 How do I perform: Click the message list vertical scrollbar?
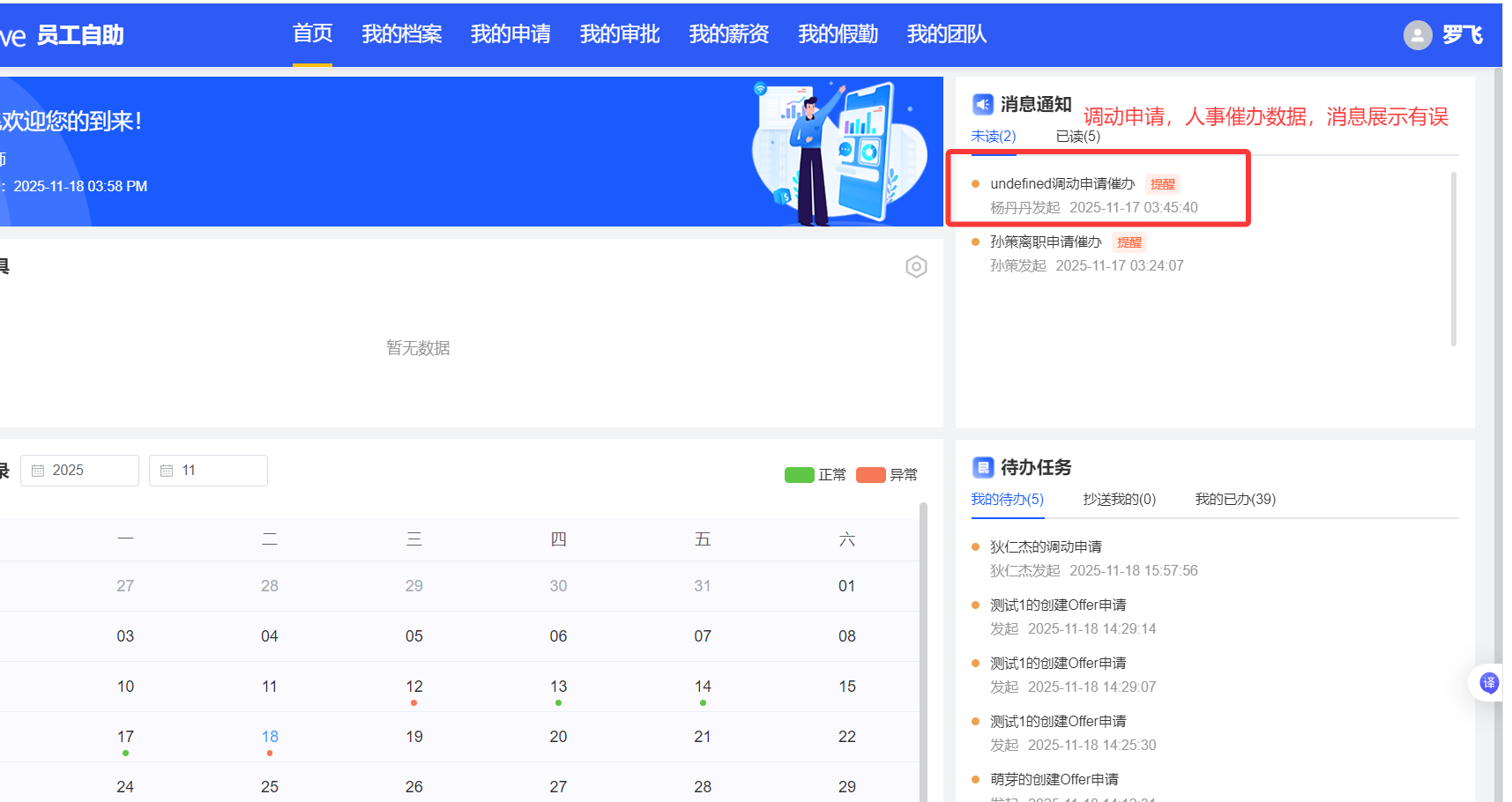pyautogui.click(x=1453, y=259)
